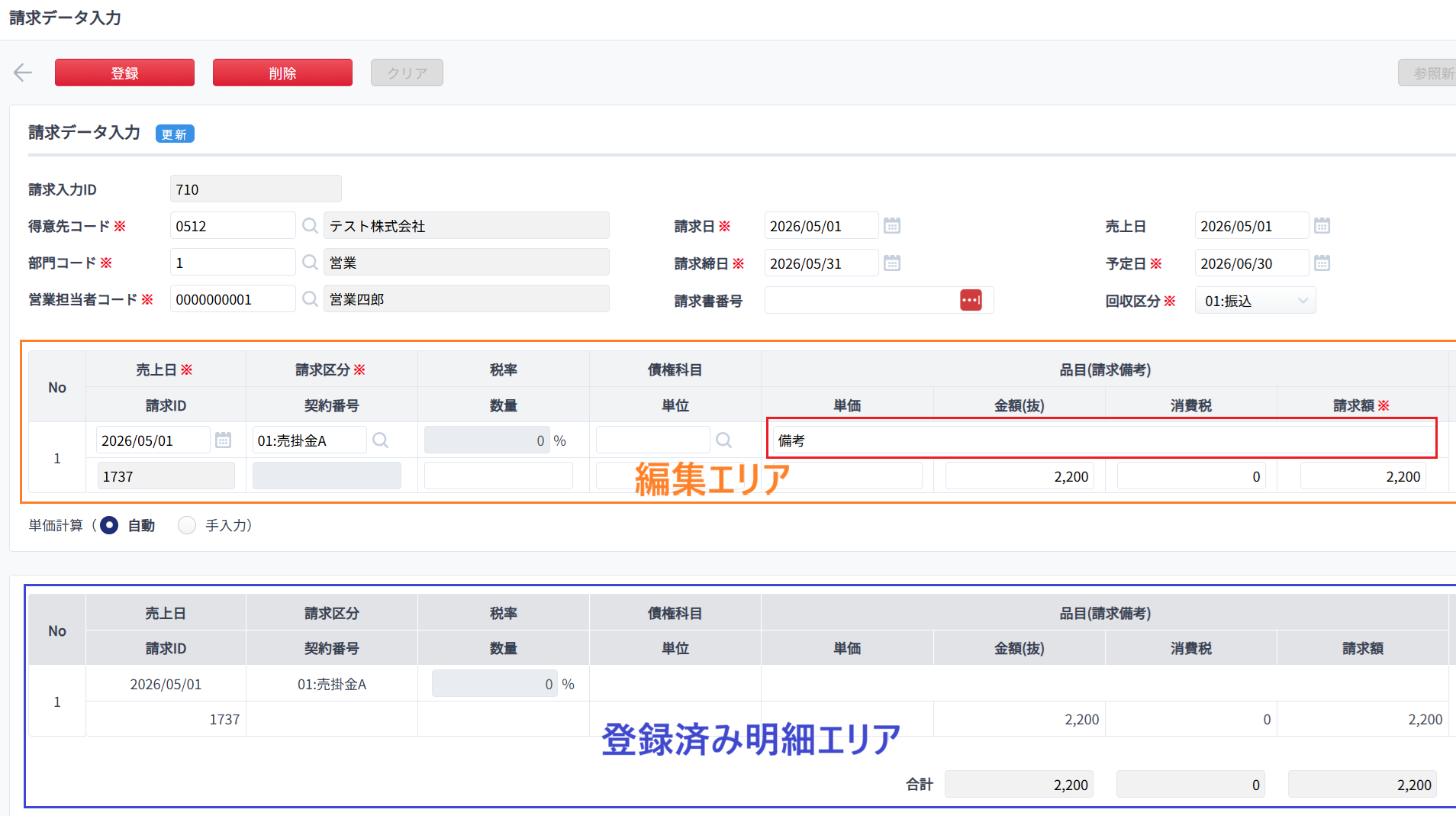Image resolution: width=1456 pixels, height=816 pixels.
Task: Open calendar for 請求締日 date
Action: [892, 263]
